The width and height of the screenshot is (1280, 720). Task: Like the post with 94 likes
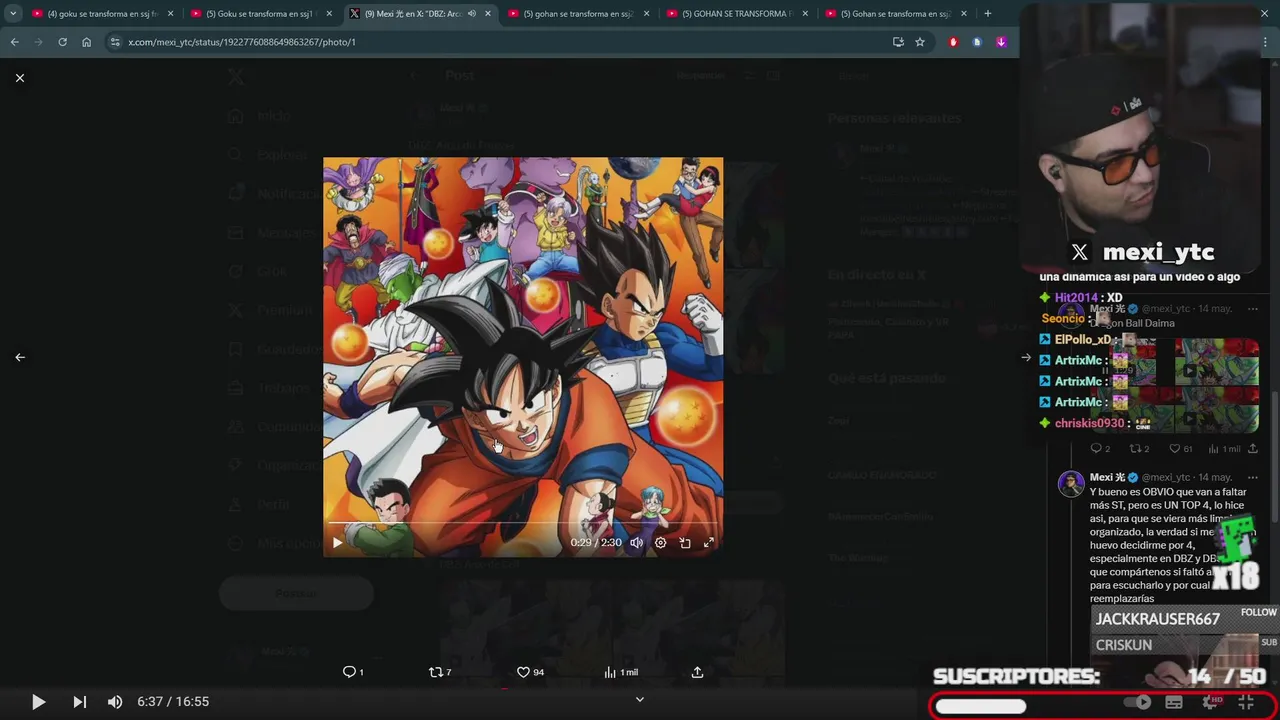[530, 672]
